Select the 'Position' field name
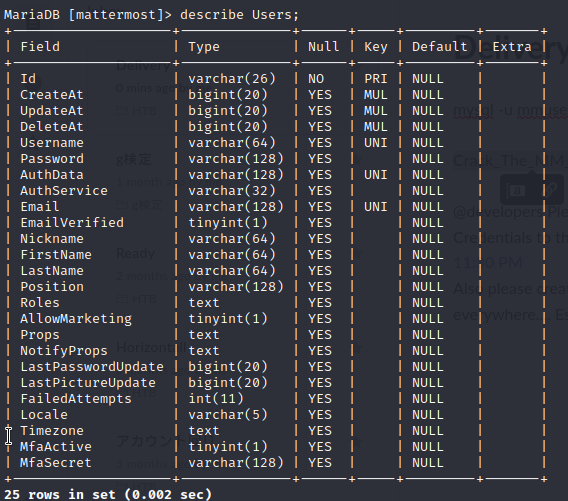 [x=52, y=287]
